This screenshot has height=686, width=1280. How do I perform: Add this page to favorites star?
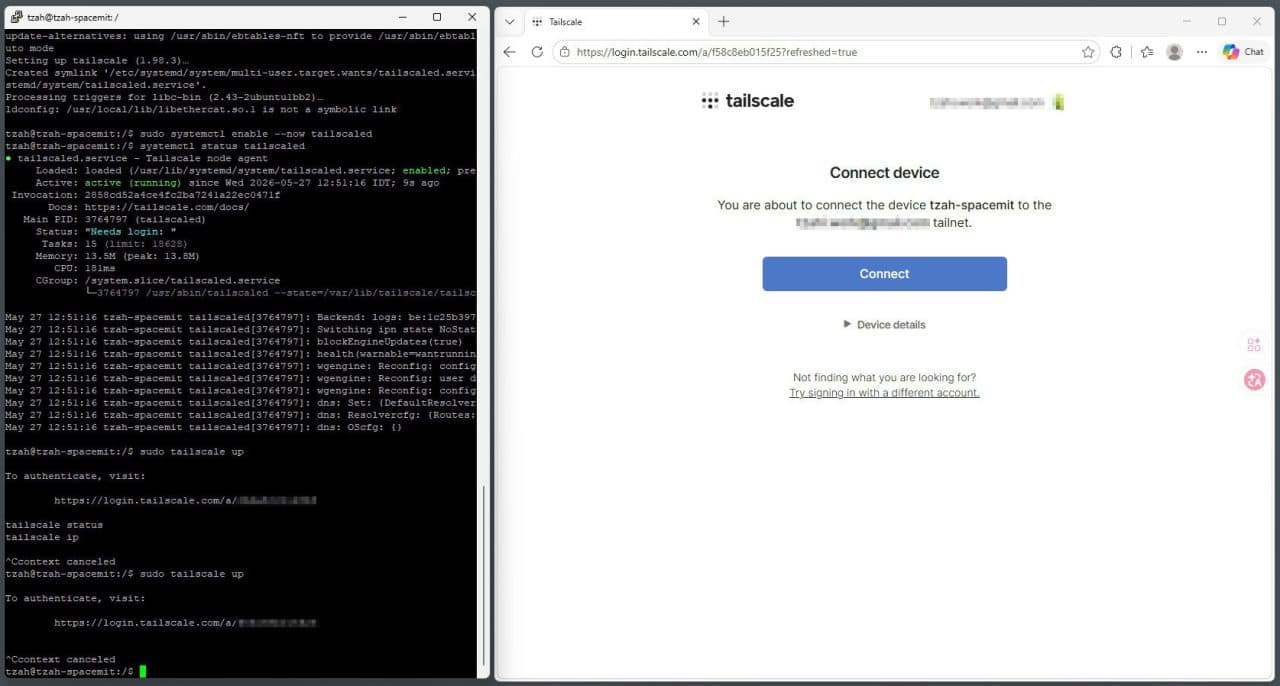(1088, 52)
